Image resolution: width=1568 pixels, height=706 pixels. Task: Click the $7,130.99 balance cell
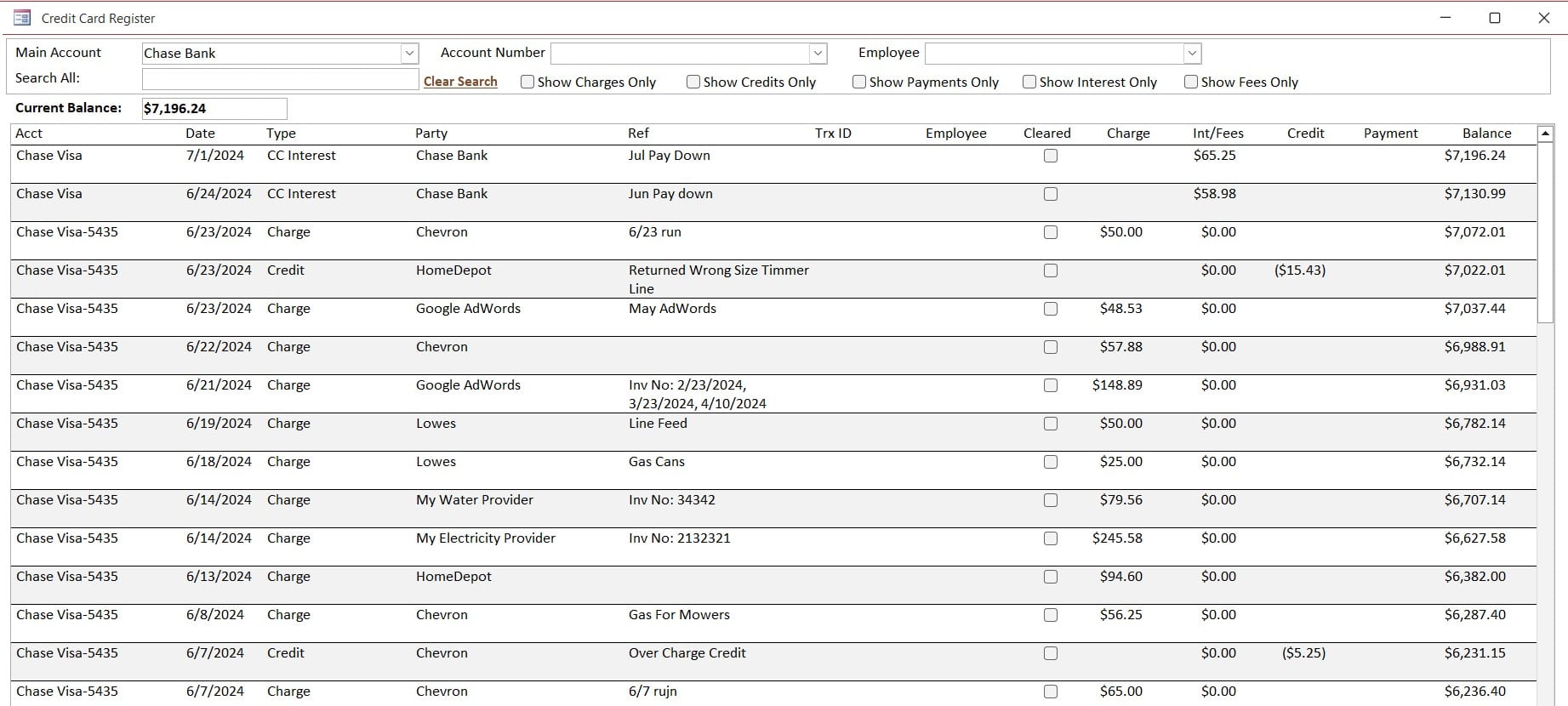(1474, 194)
